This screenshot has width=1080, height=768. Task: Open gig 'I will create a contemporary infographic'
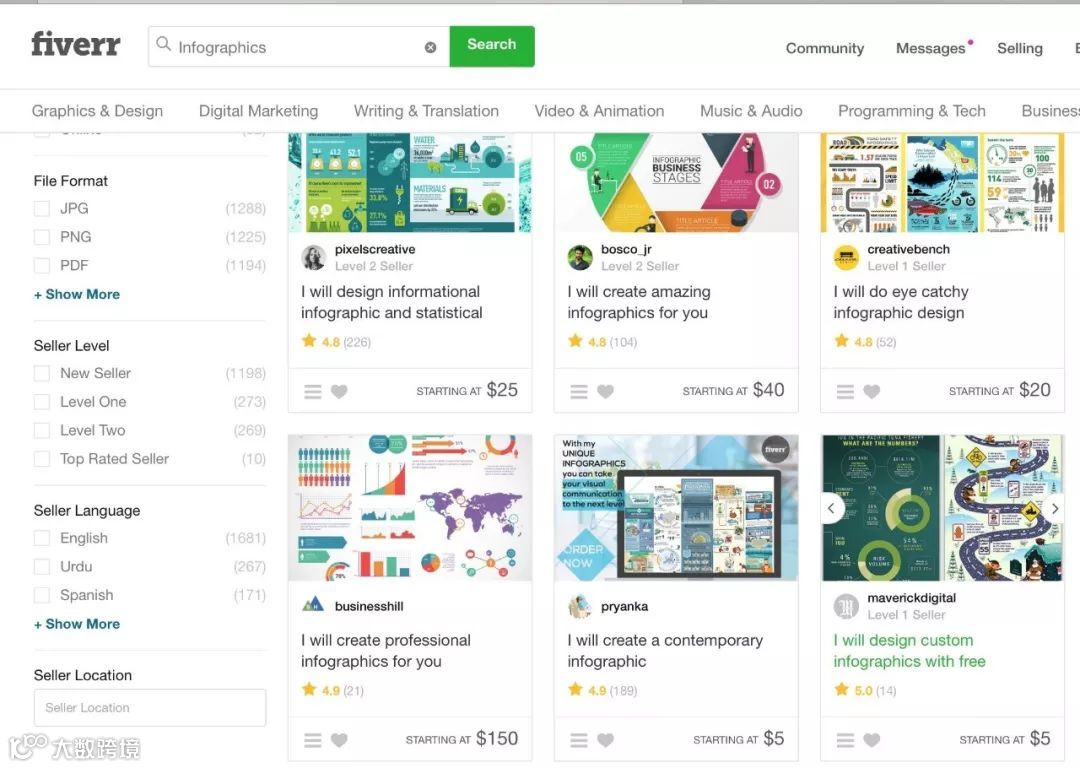pos(665,651)
